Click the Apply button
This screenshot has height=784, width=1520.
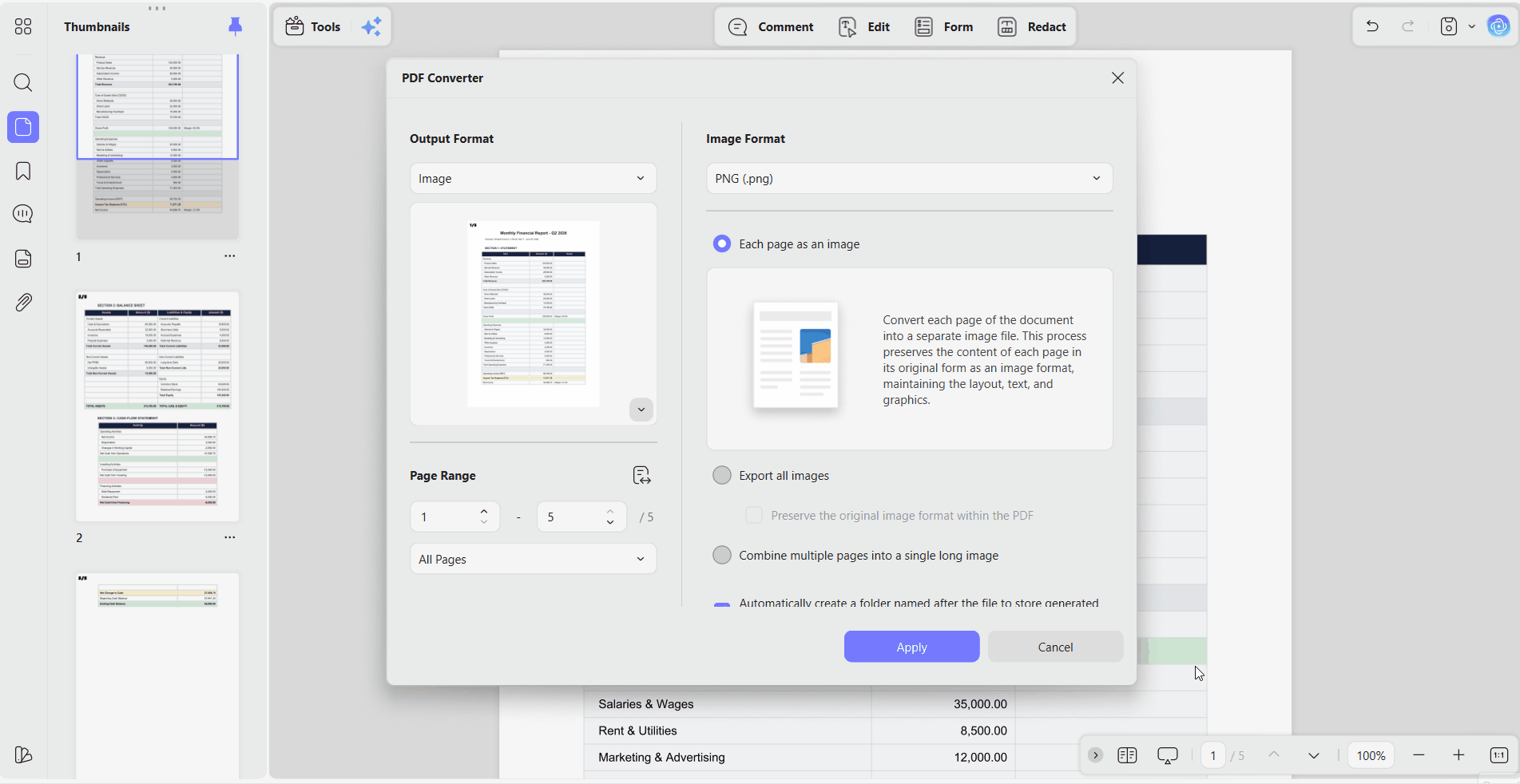[911, 647]
